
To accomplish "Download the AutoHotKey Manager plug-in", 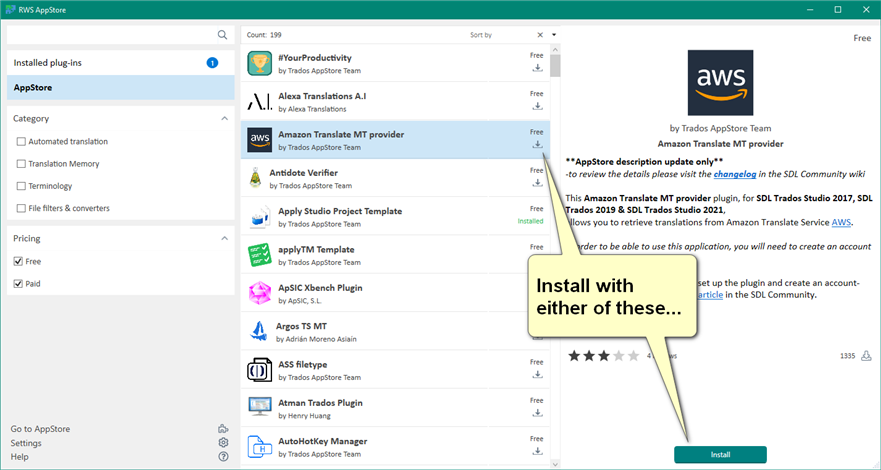I will 537,451.
